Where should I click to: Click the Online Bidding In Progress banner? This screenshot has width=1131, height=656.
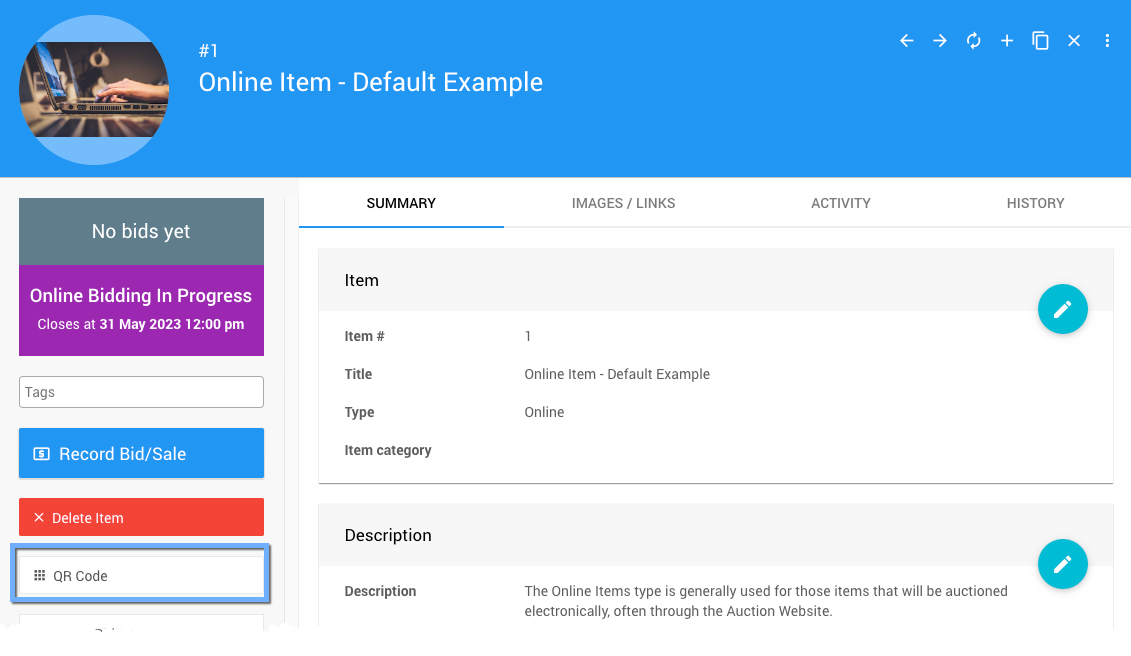pos(141,310)
